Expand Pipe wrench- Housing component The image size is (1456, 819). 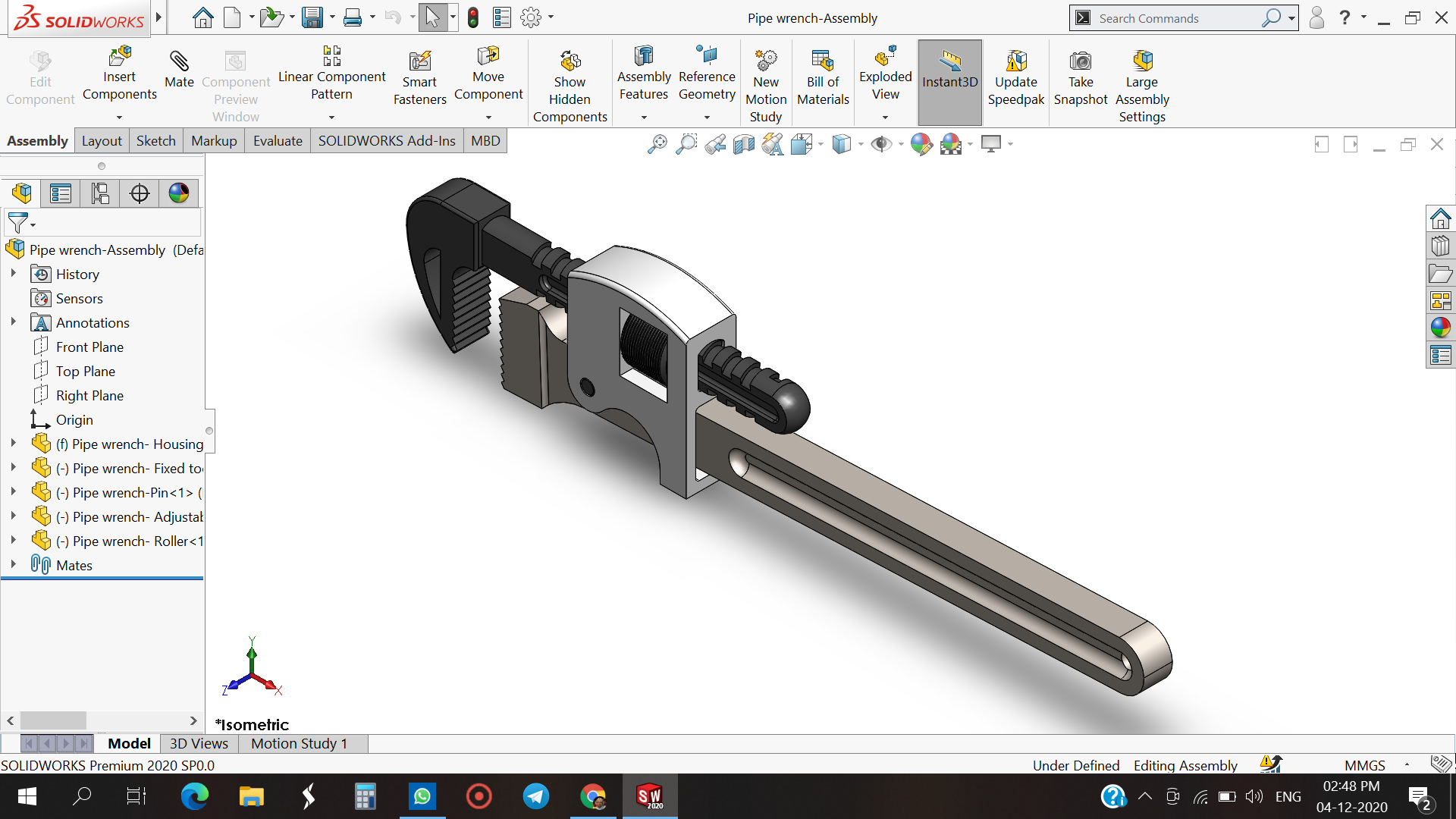[x=13, y=444]
